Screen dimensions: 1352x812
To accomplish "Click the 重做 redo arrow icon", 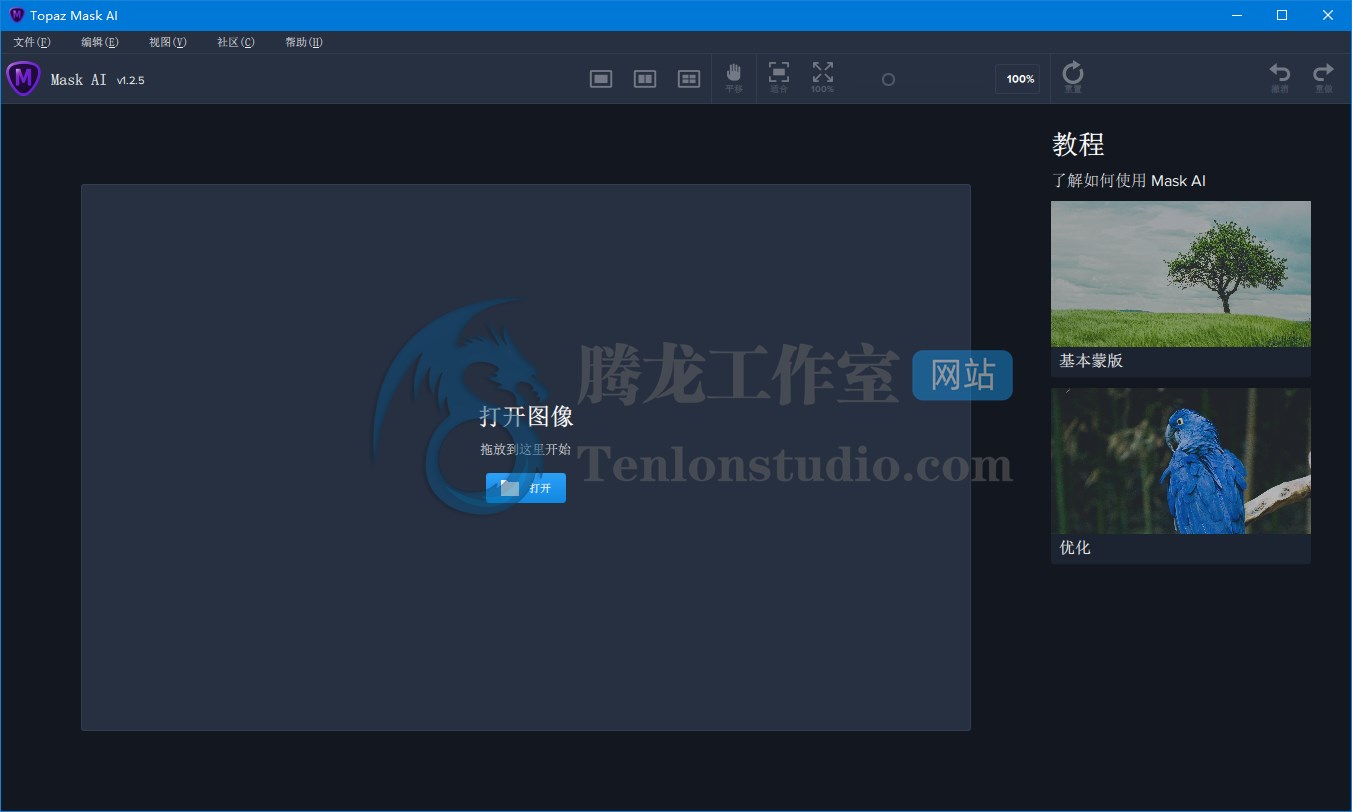I will point(1324,78).
